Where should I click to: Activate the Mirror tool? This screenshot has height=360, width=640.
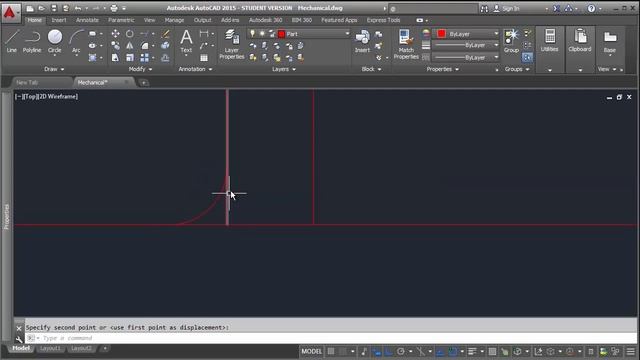(x=129, y=46)
